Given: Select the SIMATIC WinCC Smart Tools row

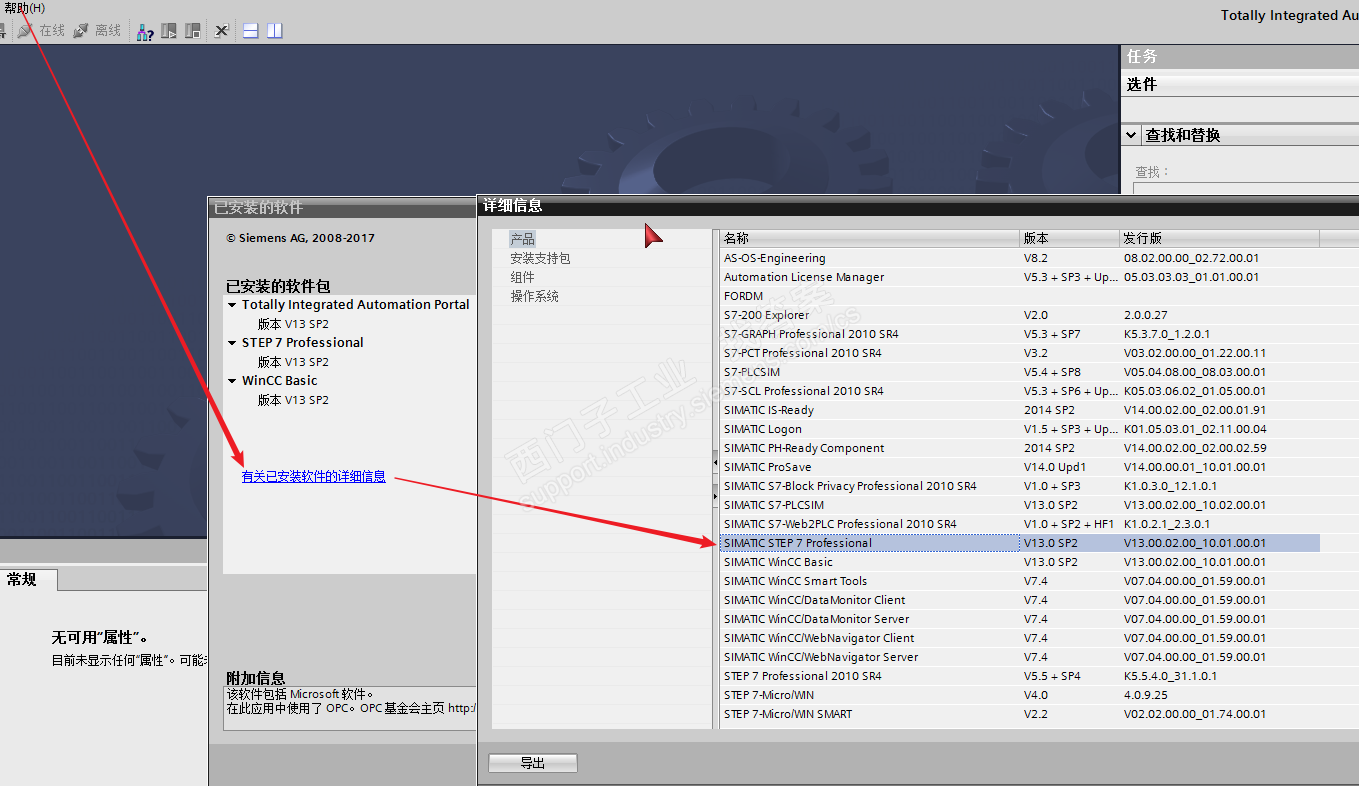Looking at the screenshot, I should click(x=1020, y=581).
